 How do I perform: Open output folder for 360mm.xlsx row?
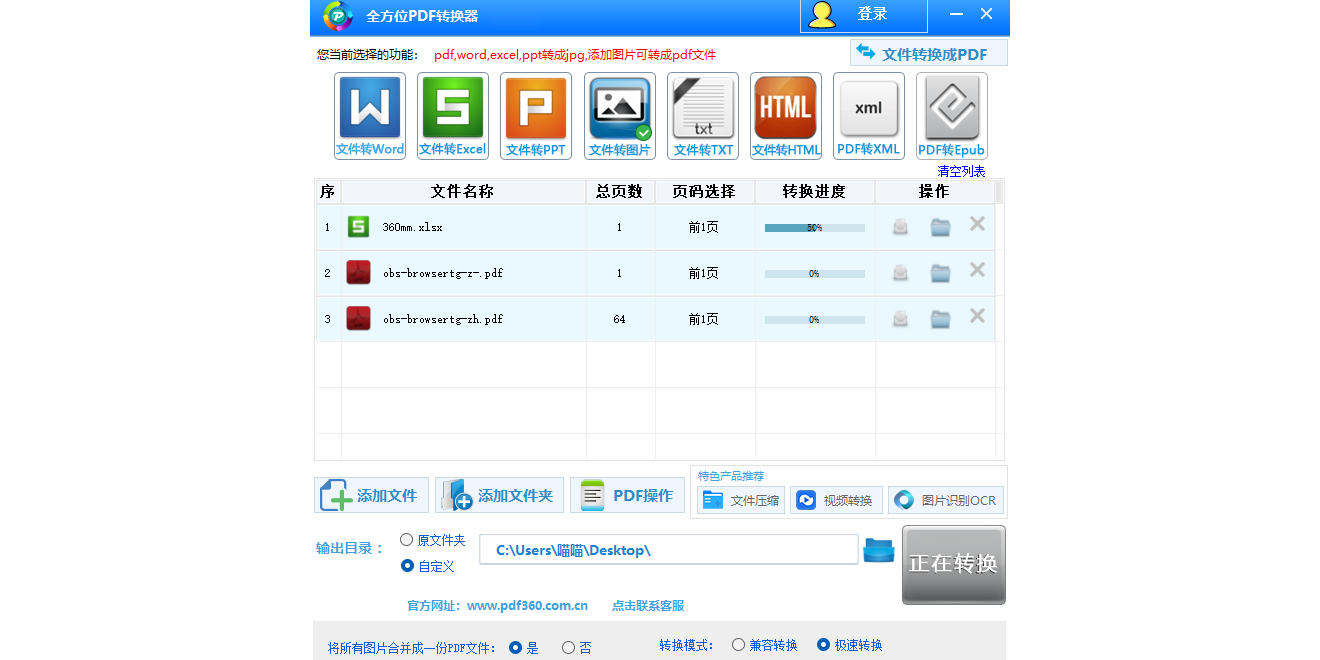[939, 227]
